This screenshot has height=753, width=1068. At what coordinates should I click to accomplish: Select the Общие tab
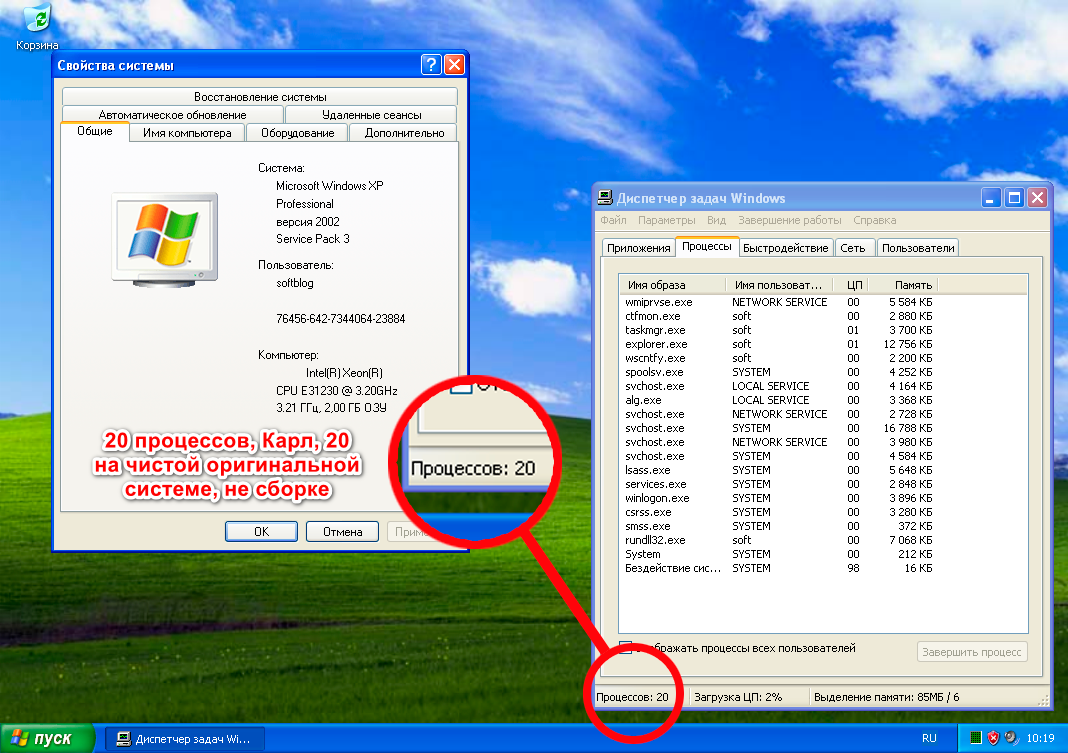95,131
